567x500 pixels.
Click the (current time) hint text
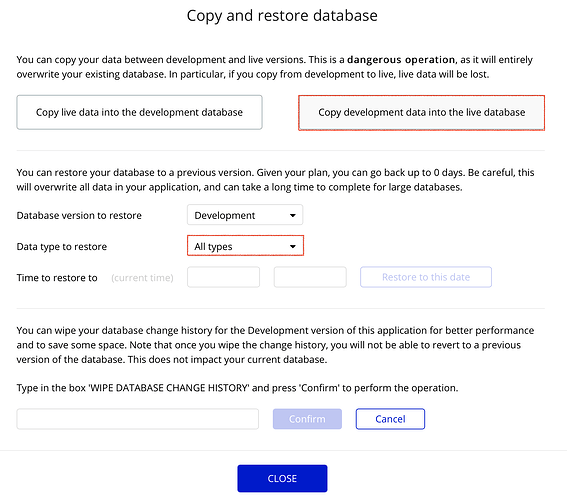click(142, 278)
